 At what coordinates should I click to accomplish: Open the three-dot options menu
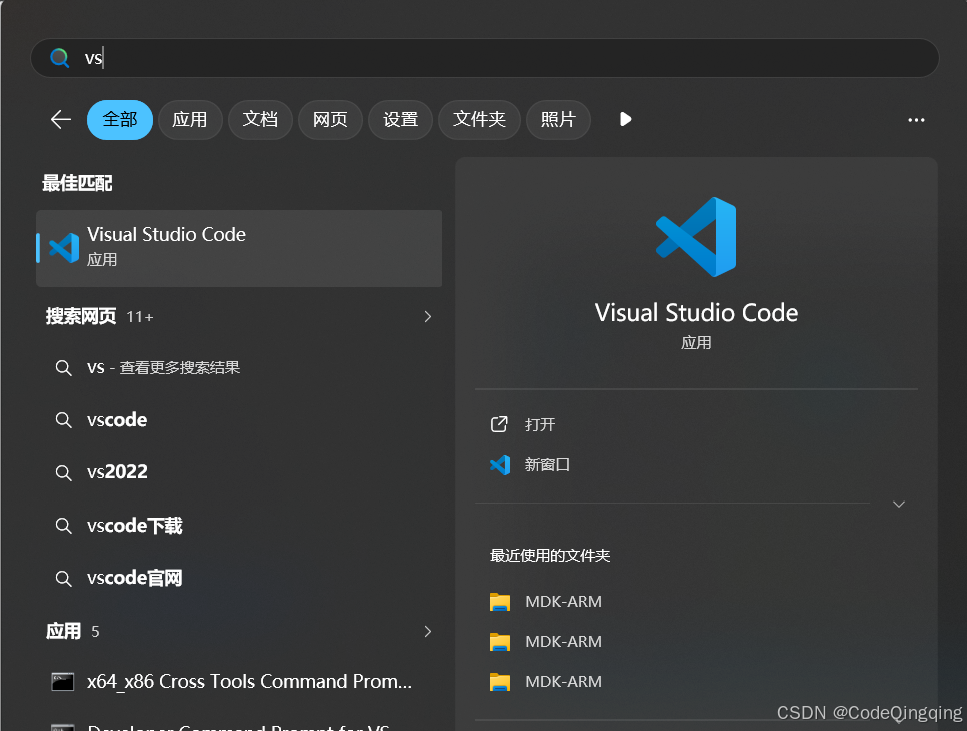(x=916, y=120)
